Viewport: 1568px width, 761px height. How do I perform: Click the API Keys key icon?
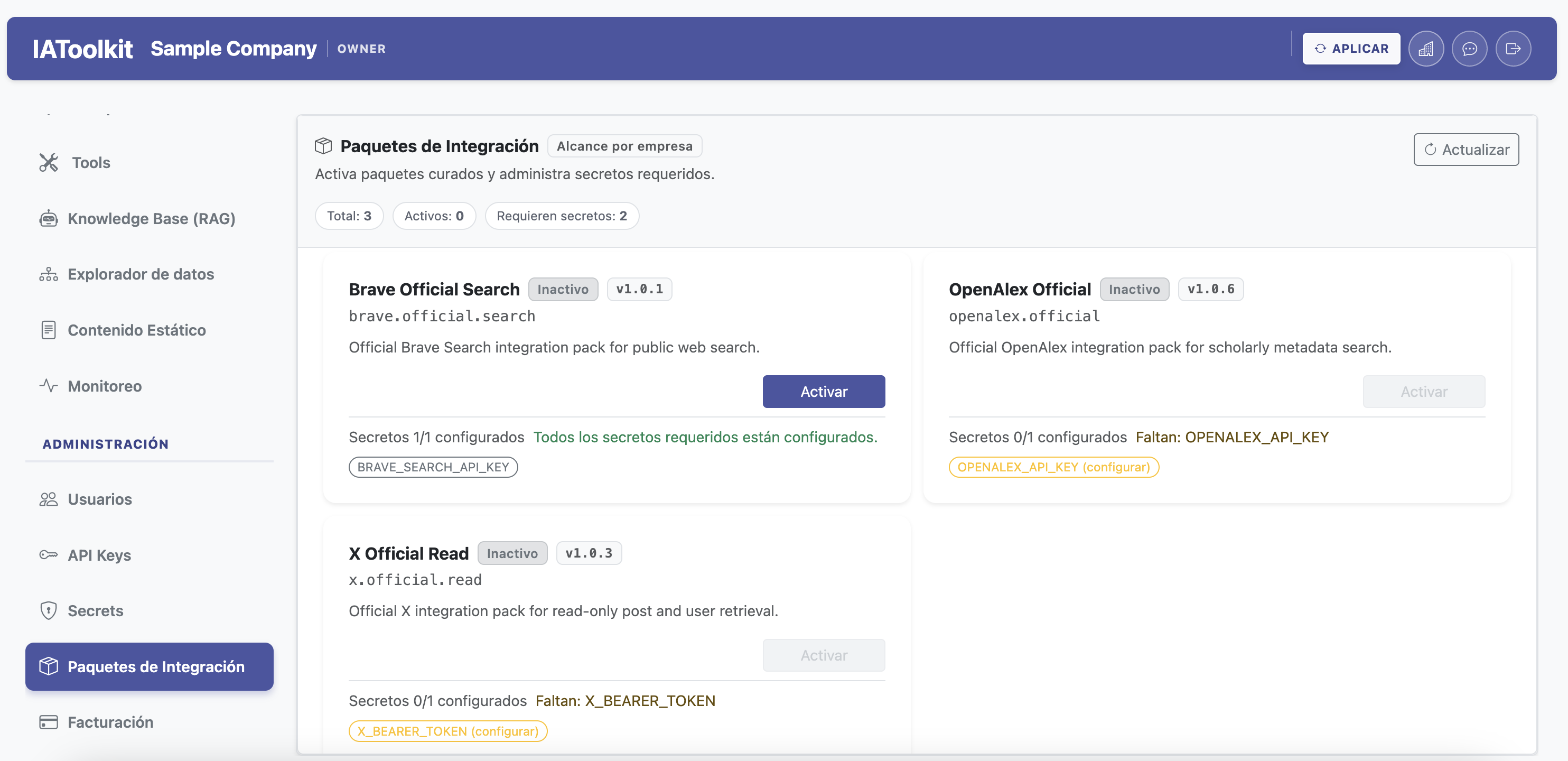(48, 554)
